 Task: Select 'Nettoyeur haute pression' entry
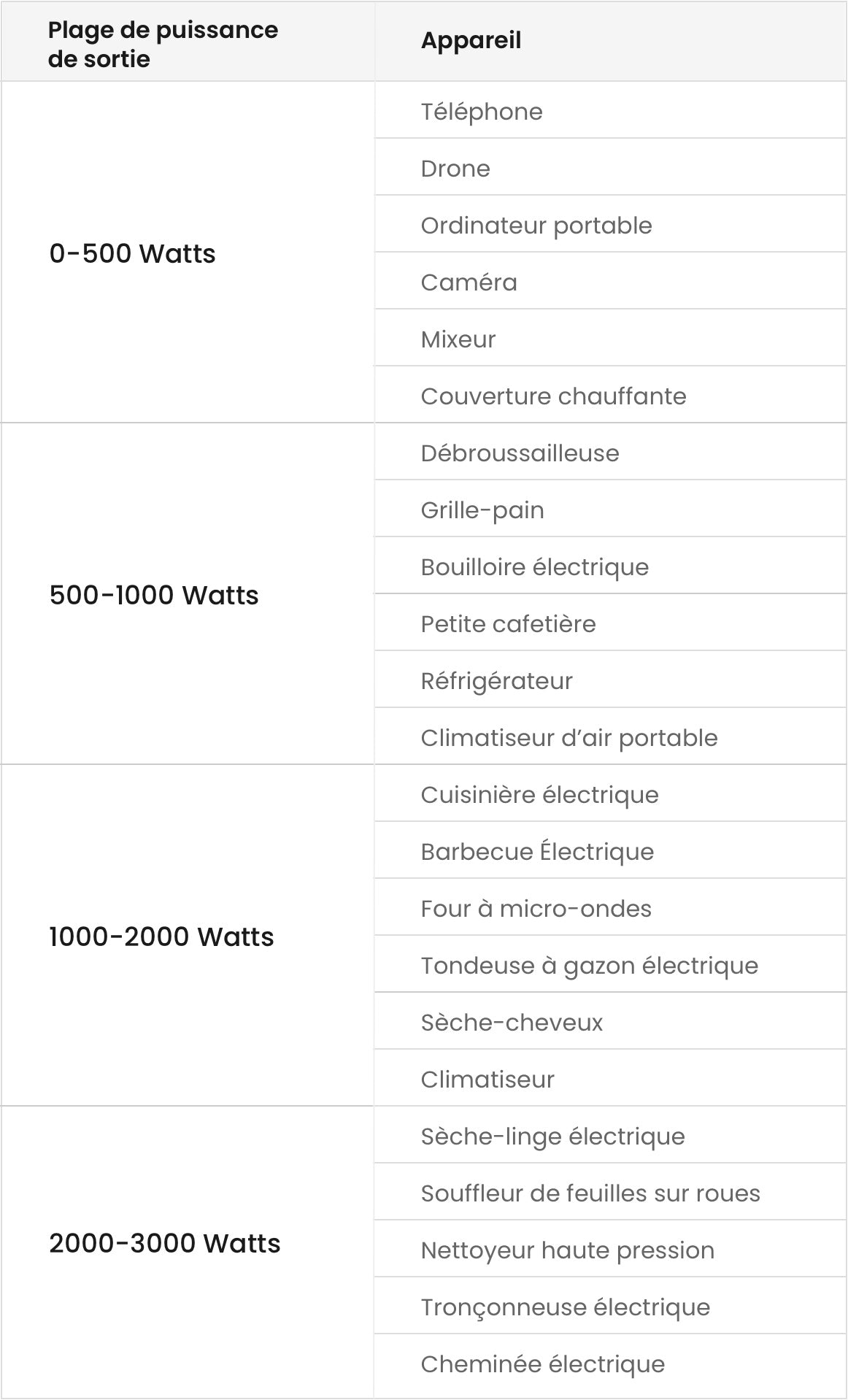pyautogui.click(x=567, y=1251)
